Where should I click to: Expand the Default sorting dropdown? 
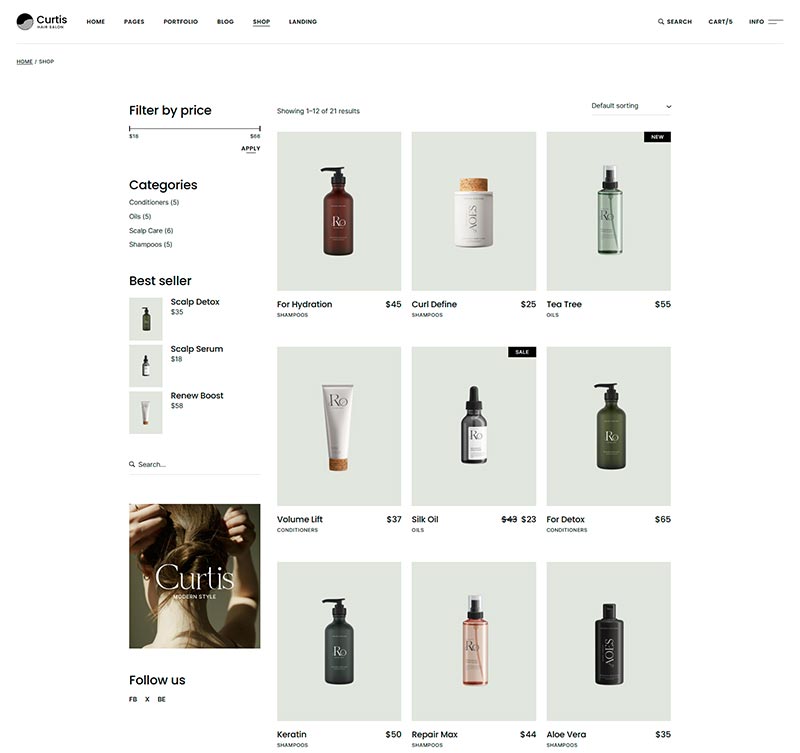(631, 106)
